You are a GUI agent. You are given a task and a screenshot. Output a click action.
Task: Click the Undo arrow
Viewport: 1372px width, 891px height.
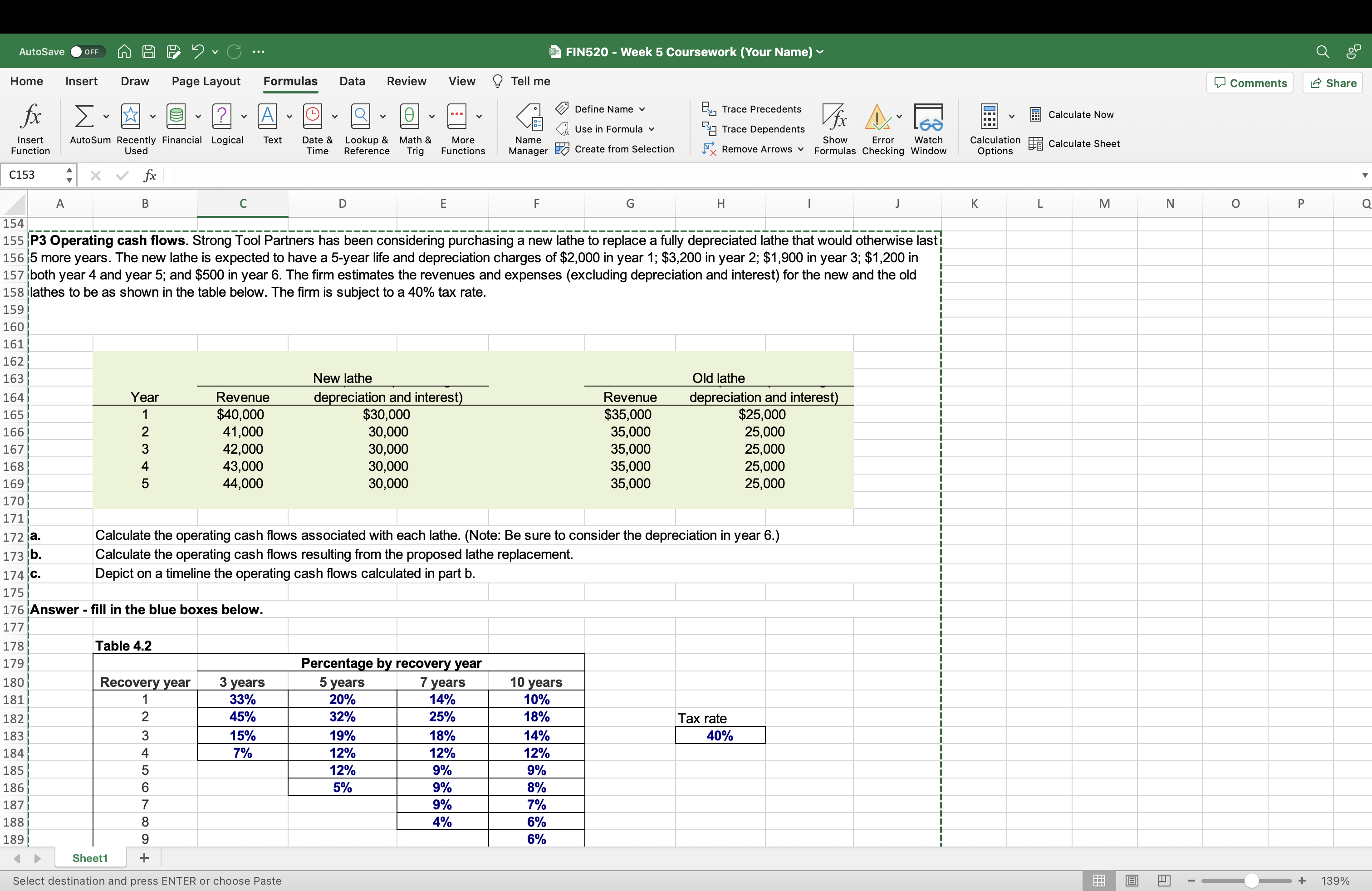tap(198, 52)
